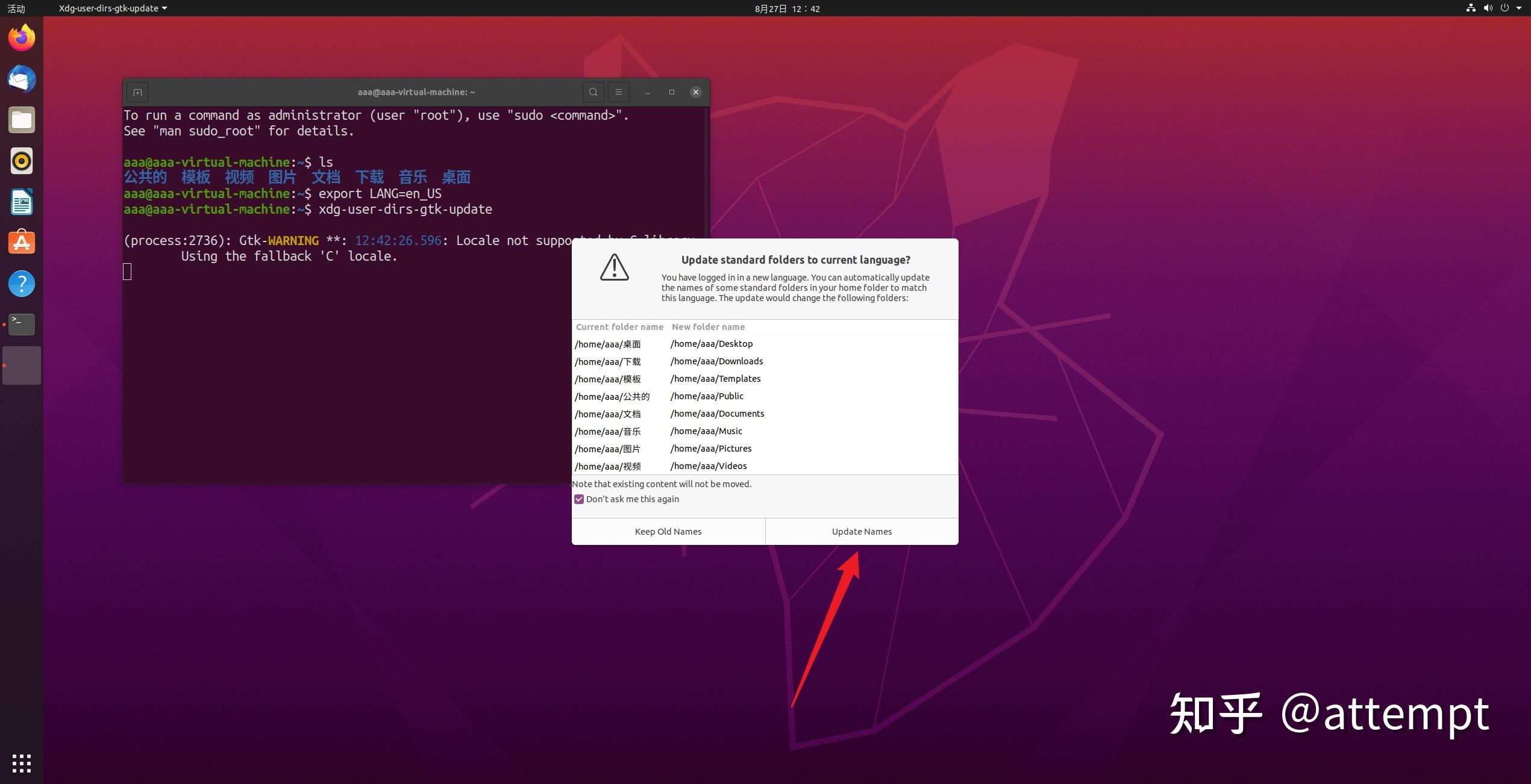Click the power icon in the top bar
The height and width of the screenshot is (784, 1531).
tap(1504, 8)
